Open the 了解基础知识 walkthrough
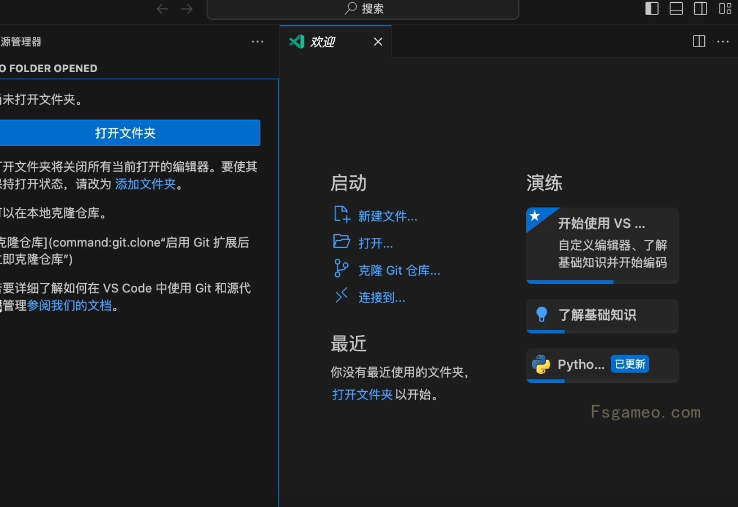Screen dimensions: 738x507 tap(602, 315)
